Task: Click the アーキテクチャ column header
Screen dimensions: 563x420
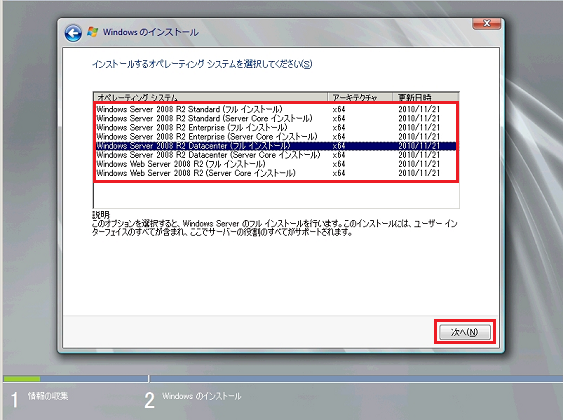Action: coord(360,97)
